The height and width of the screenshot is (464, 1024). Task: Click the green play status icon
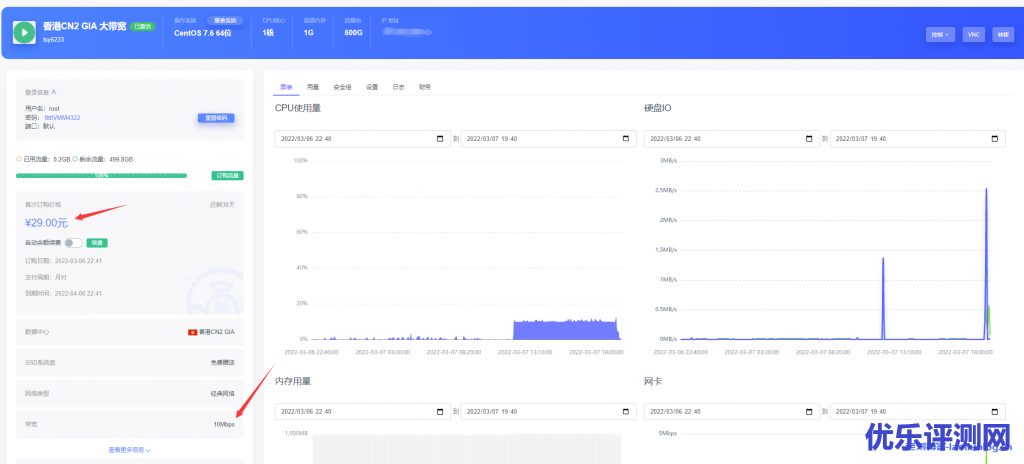(x=25, y=32)
